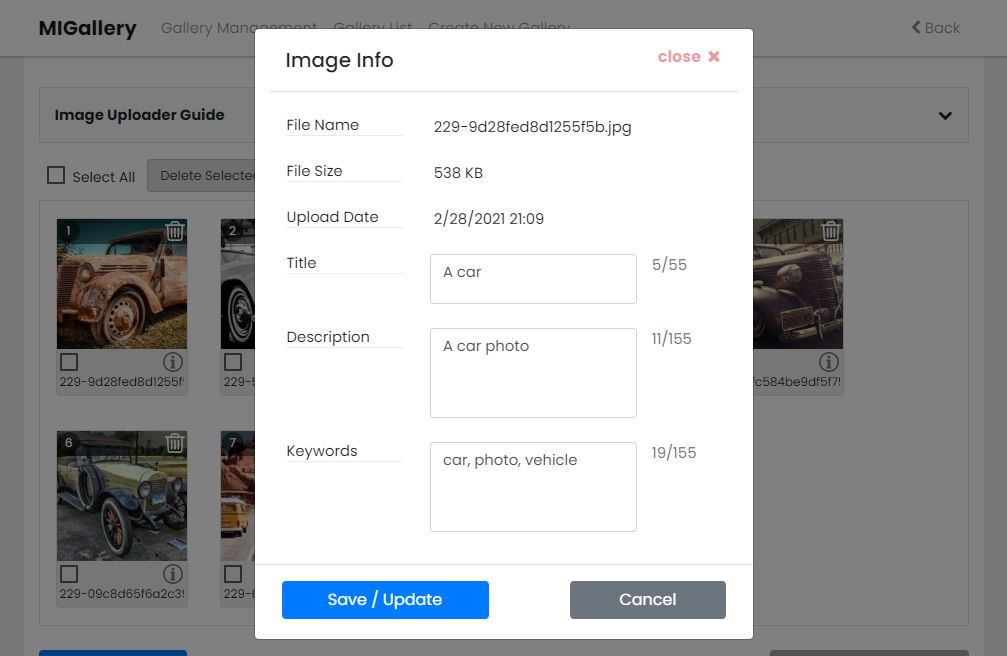Open info icon for image 6

tap(173, 574)
